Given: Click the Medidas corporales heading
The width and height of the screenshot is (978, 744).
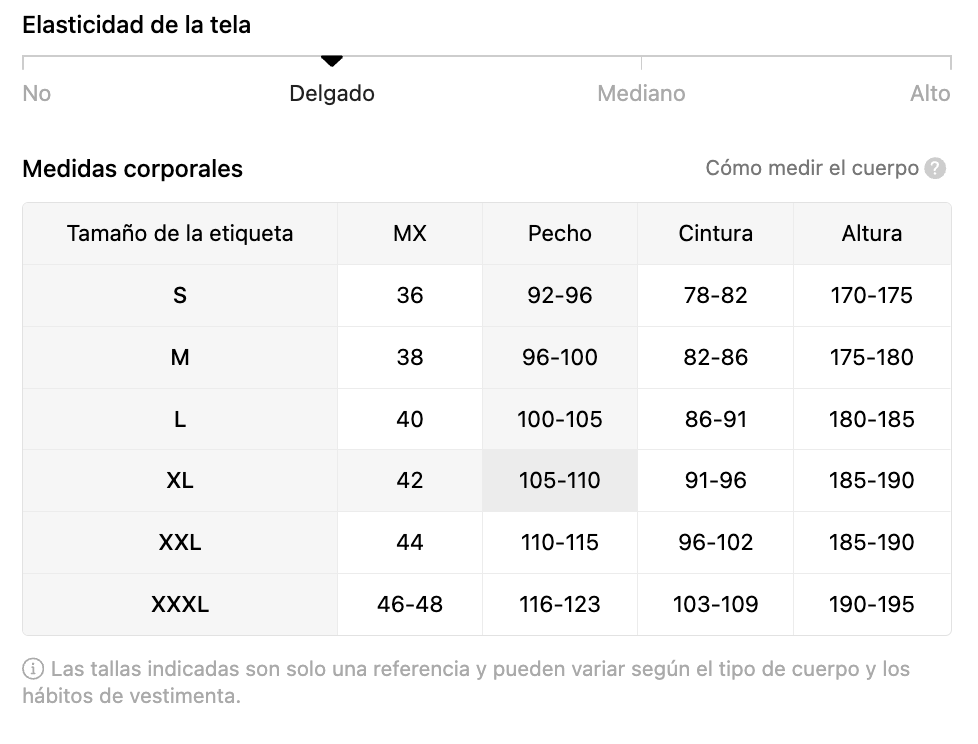Looking at the screenshot, I should click(132, 169).
